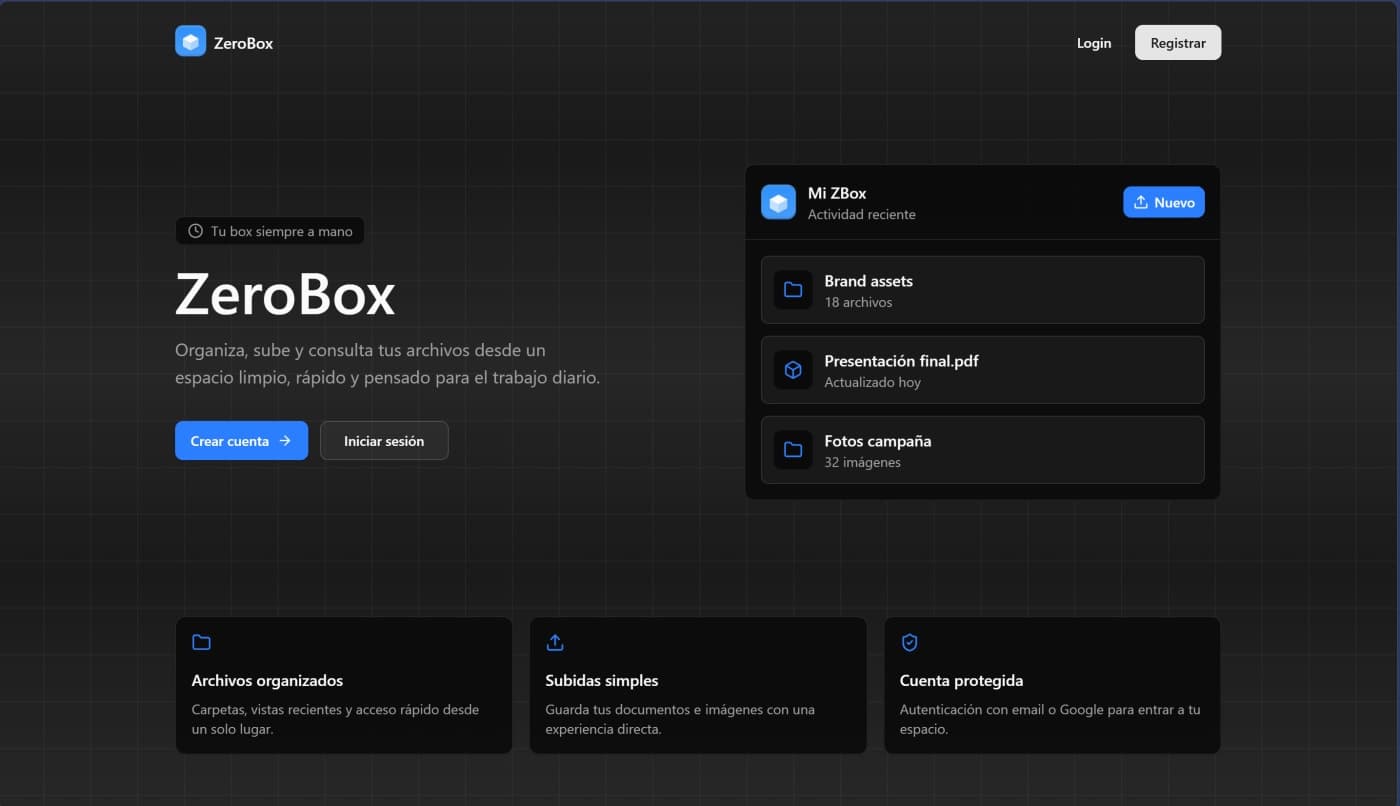
Task: Click the Registrar button
Action: pos(1178,43)
